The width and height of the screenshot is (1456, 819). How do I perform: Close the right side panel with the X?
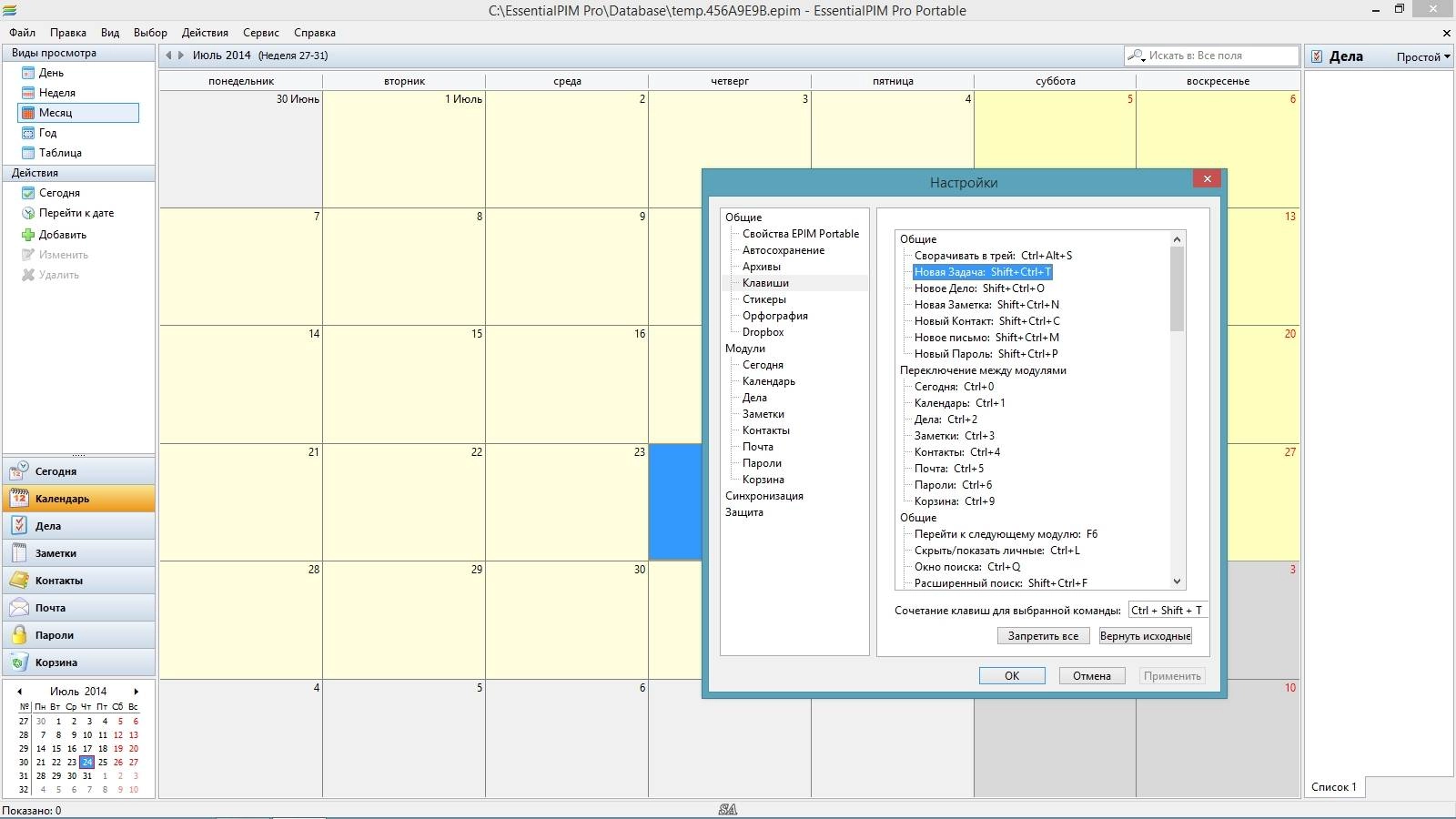1447,33
